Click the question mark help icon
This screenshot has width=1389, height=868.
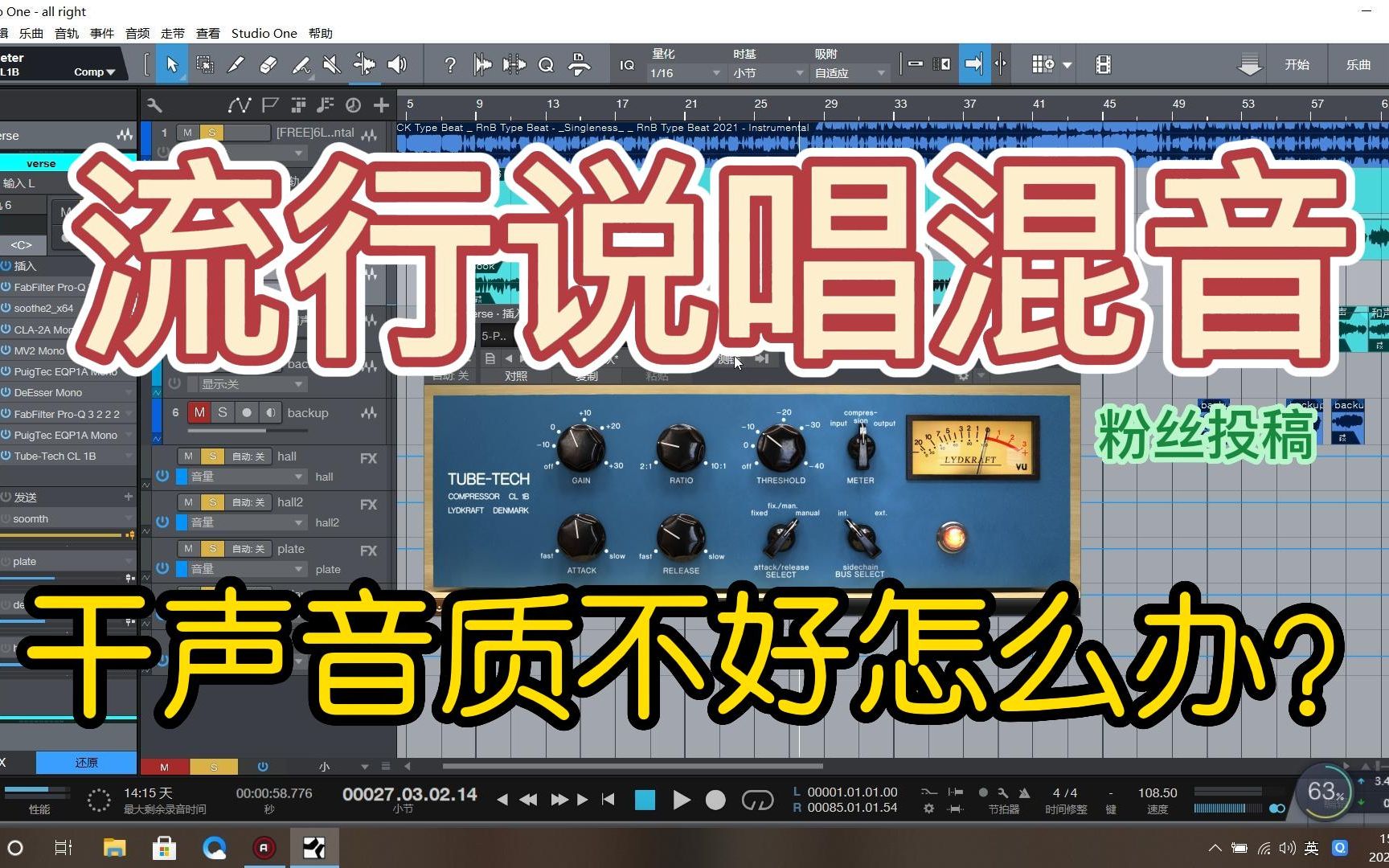[450, 65]
